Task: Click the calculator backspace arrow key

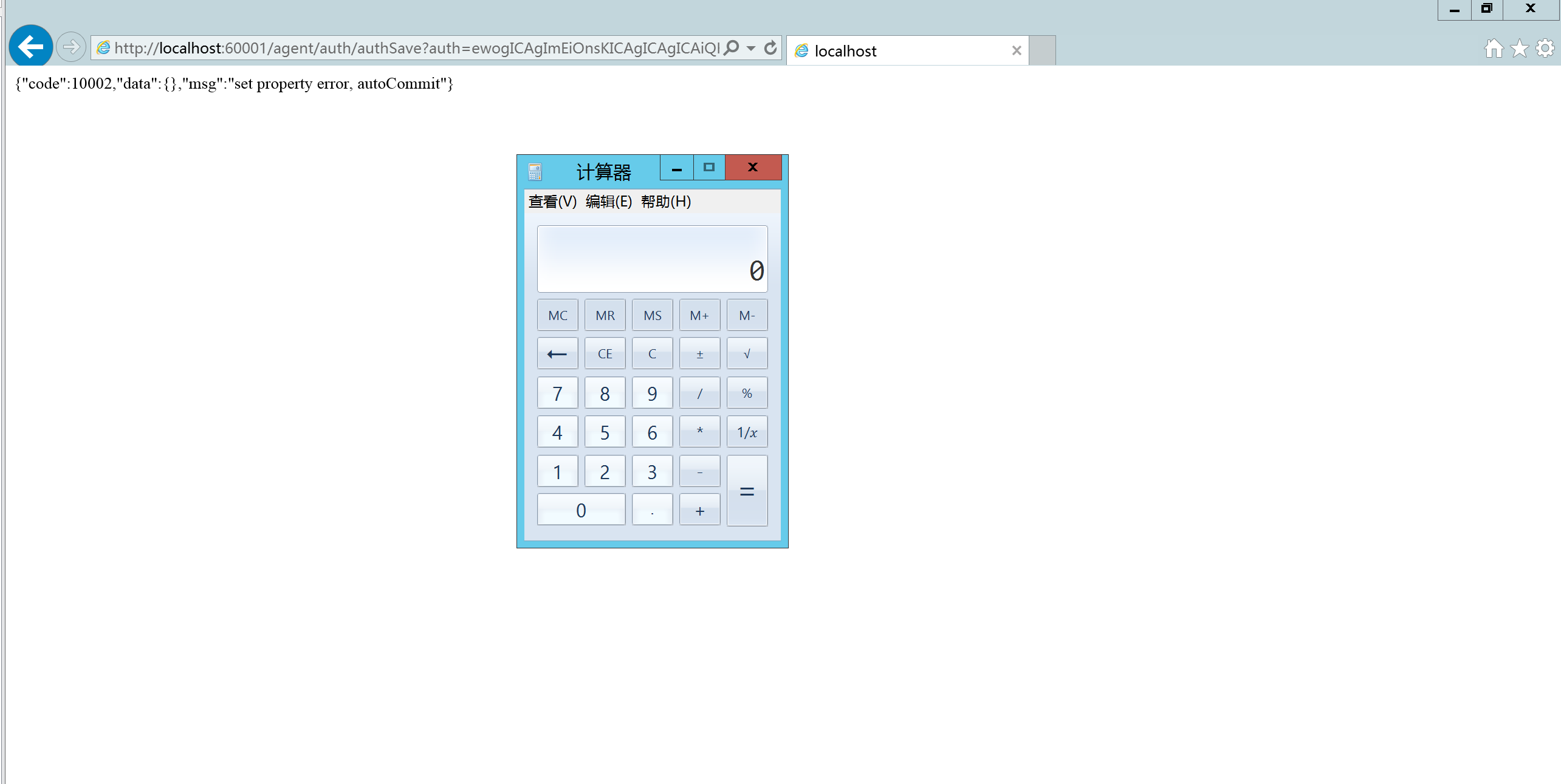Action: tap(557, 354)
